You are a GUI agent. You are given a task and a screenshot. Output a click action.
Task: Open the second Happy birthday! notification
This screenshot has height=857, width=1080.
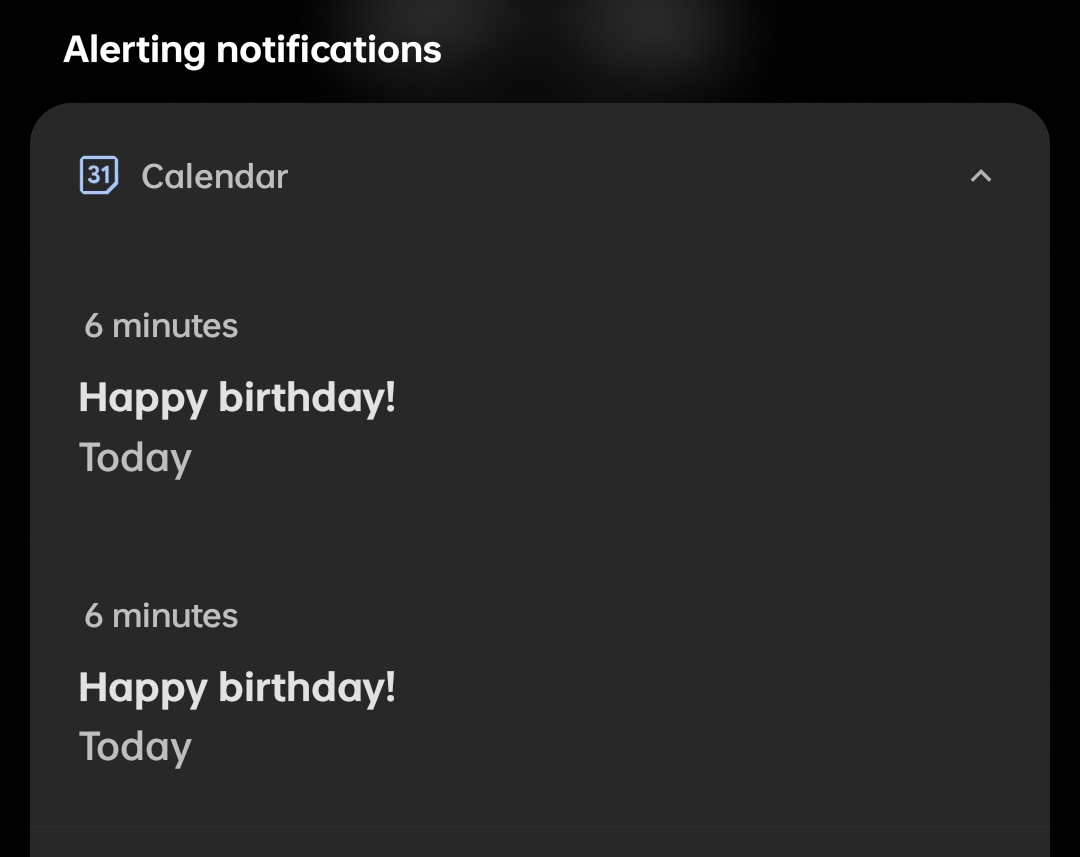pyautogui.click(x=237, y=688)
